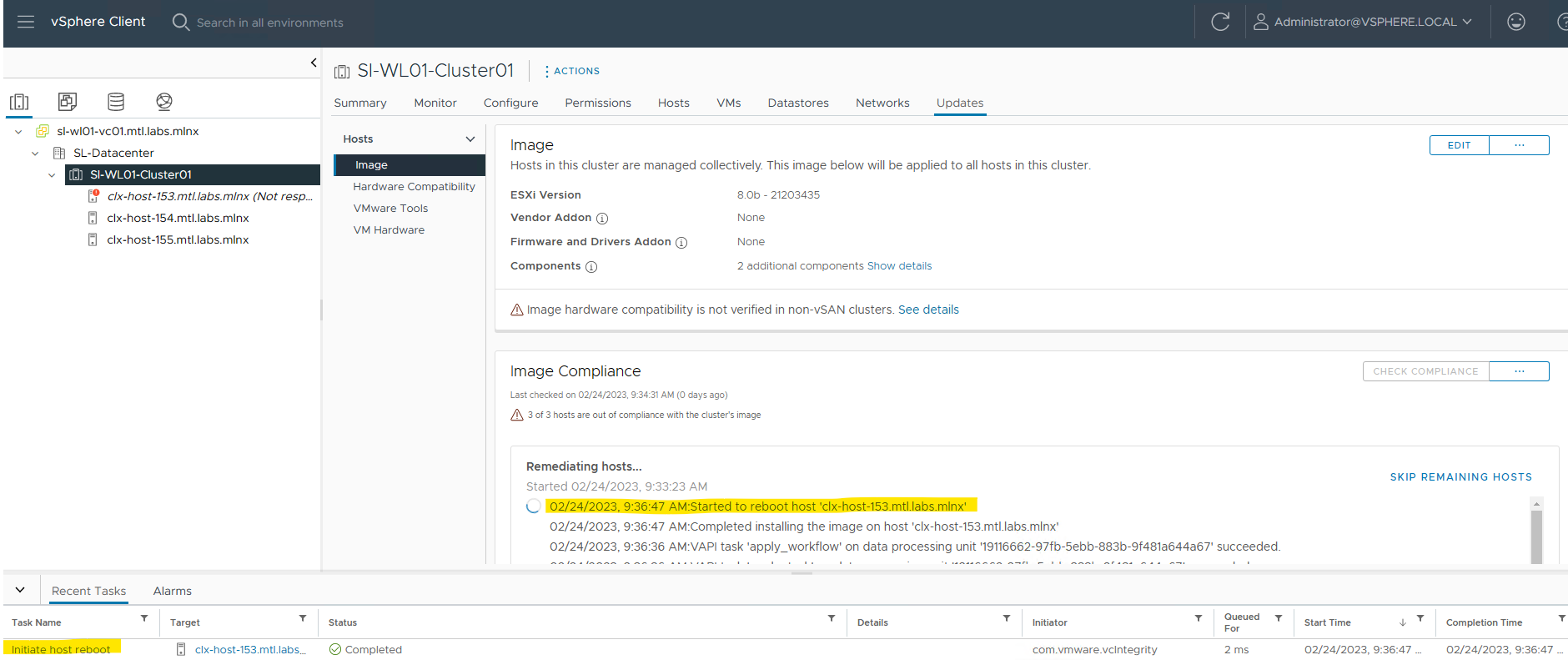
Task: Filter the Initiator column
Action: coord(1199,618)
